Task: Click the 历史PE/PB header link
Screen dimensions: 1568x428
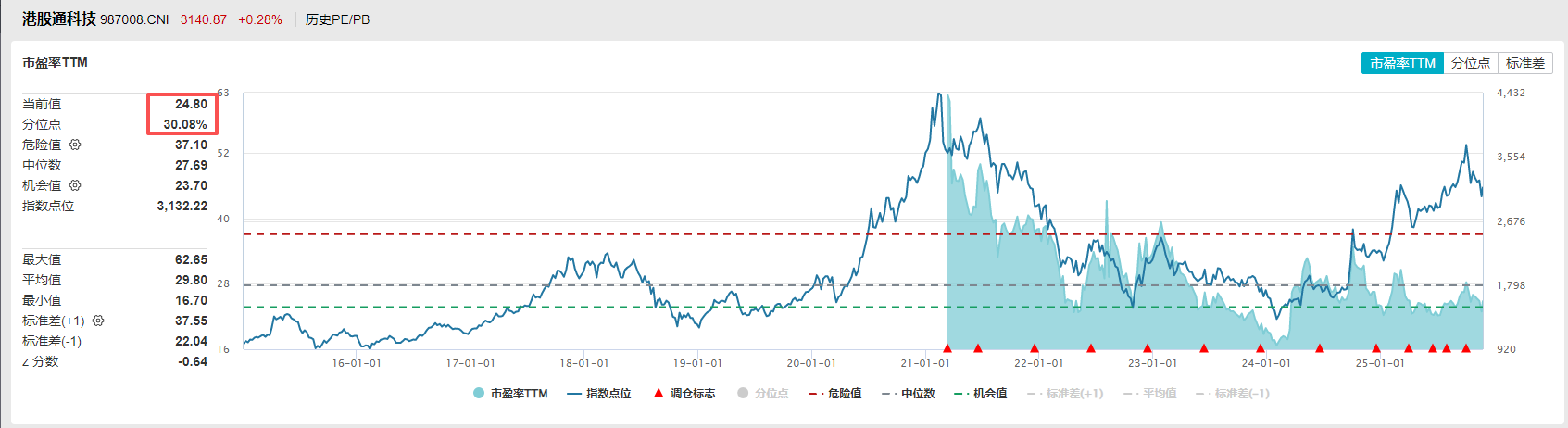Action: pos(337,19)
